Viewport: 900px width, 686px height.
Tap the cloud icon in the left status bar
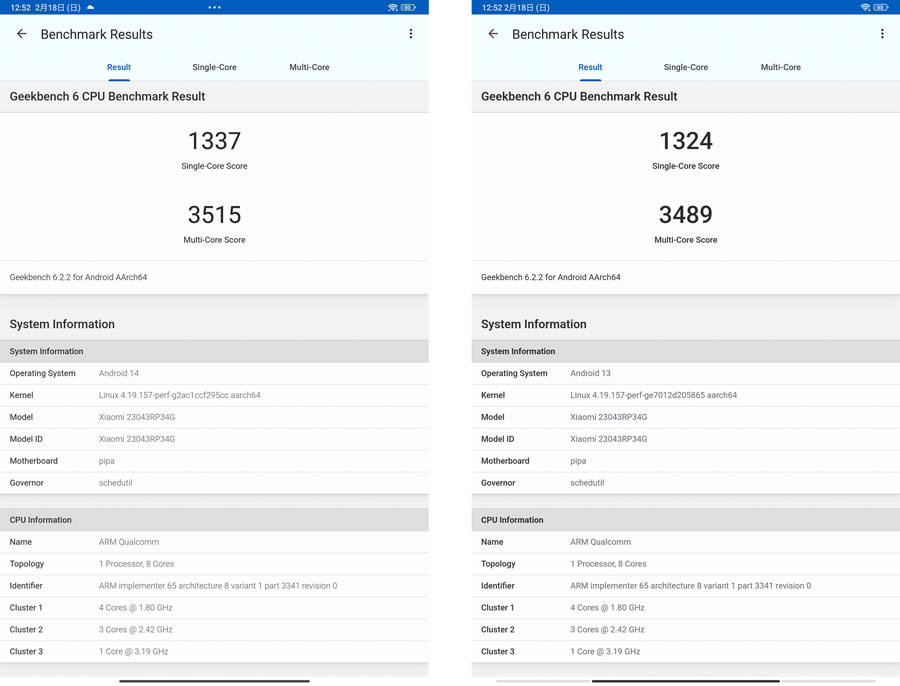click(x=91, y=7)
